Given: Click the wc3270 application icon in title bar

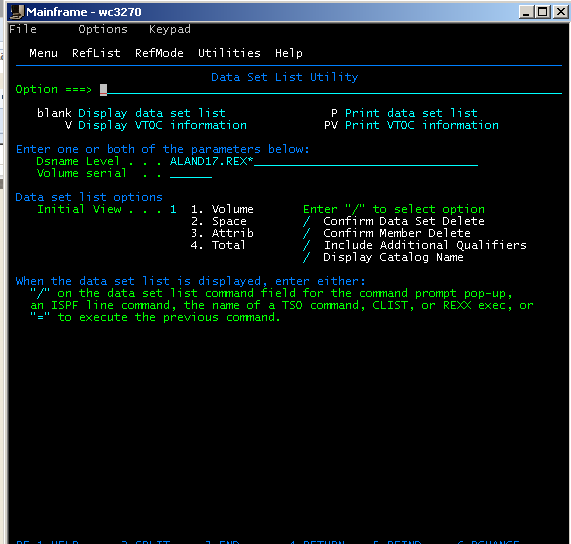Looking at the screenshot, I should (17, 12).
